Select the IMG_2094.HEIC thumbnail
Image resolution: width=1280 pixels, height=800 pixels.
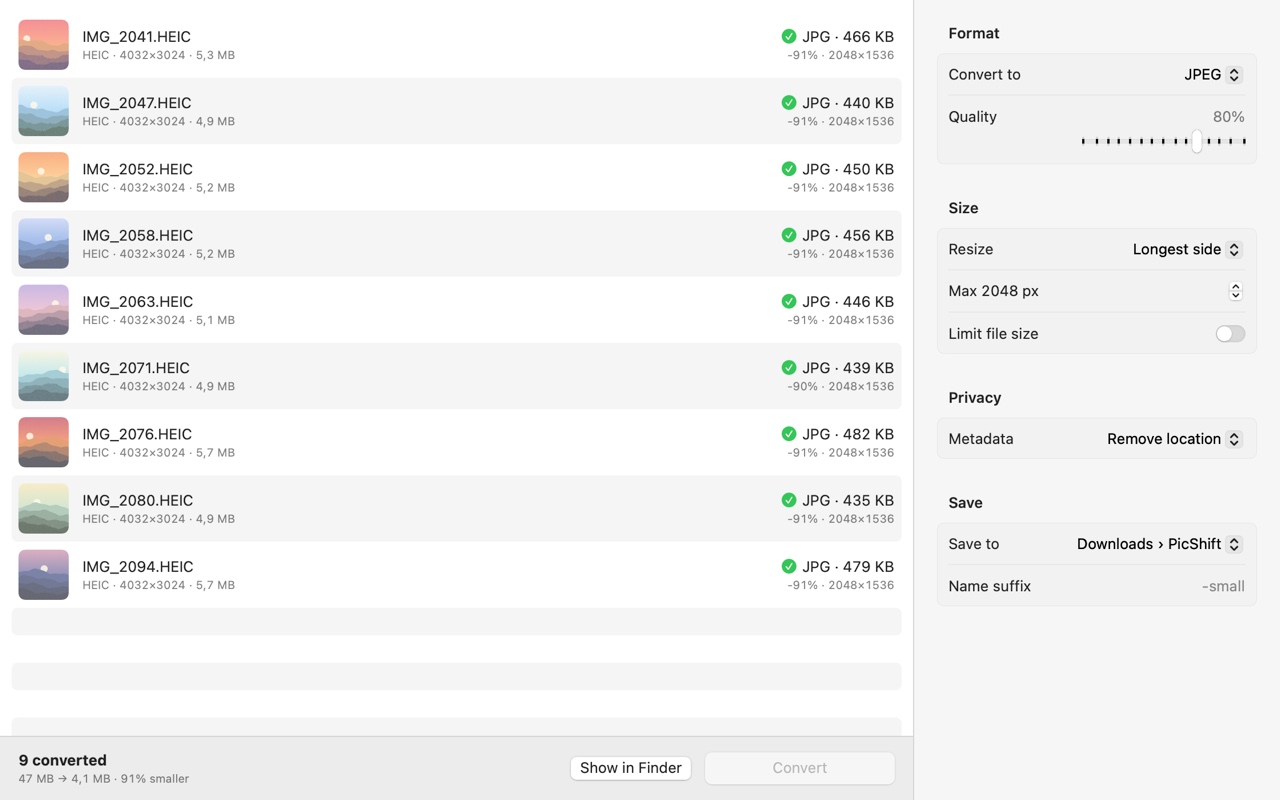click(44, 575)
